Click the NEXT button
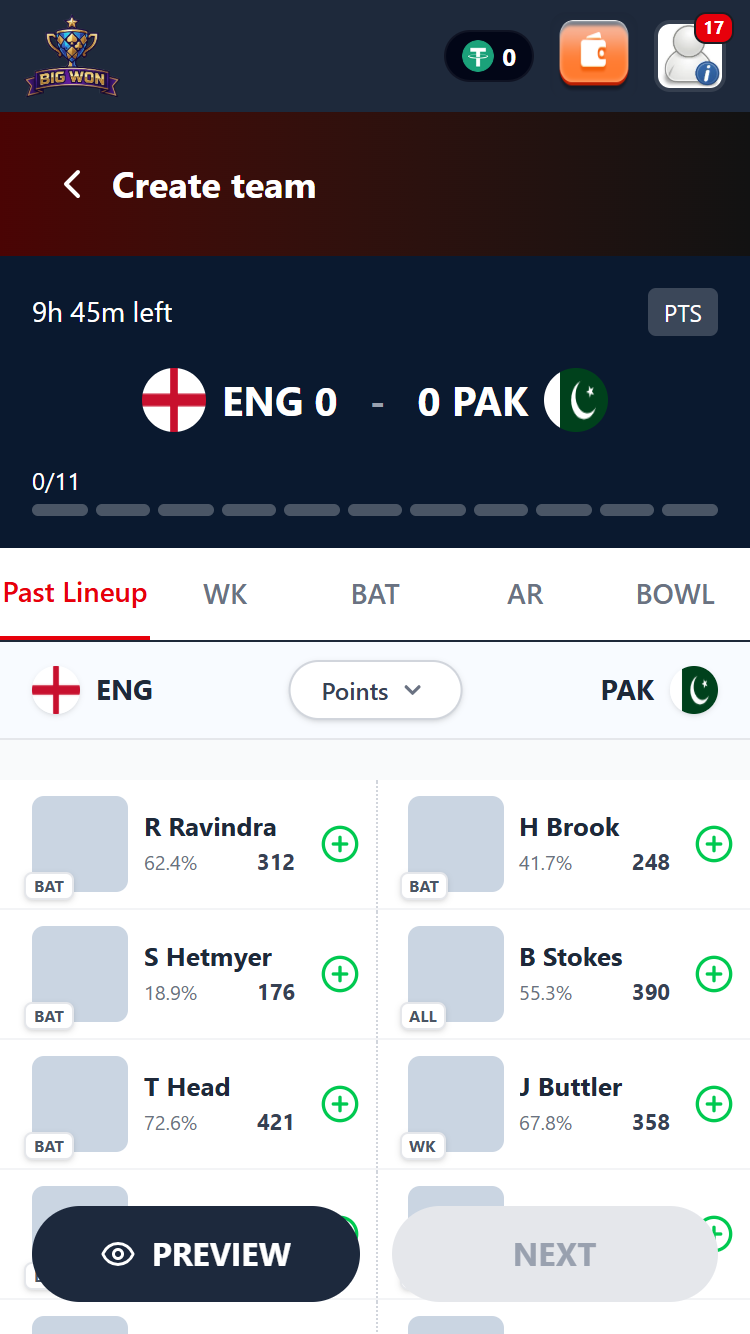750x1334 pixels. click(555, 1254)
